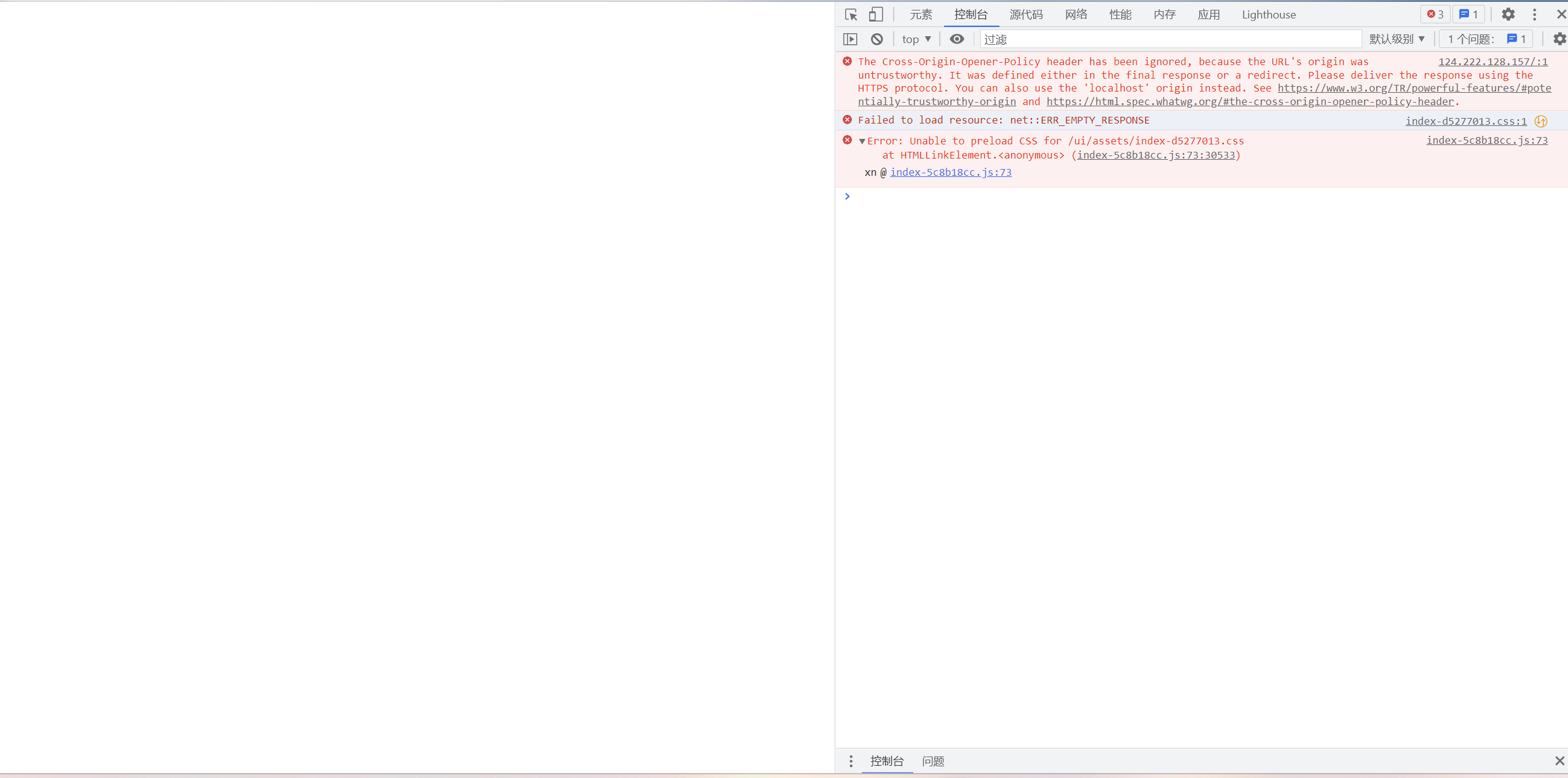Viewport: 1568px width, 778px height.
Task: Open the 元素 tab
Action: point(921,15)
